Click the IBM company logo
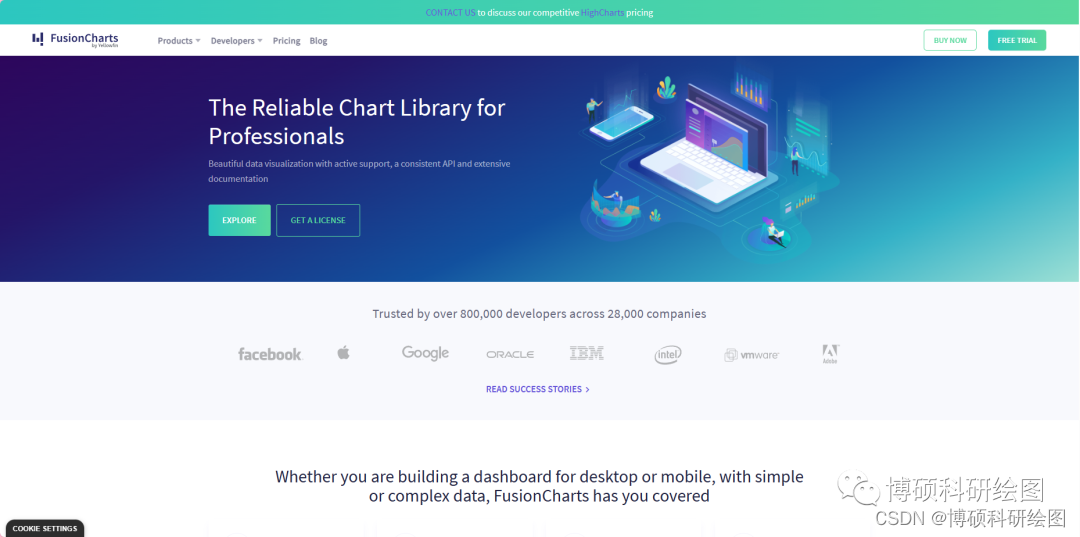The width and height of the screenshot is (1080, 537). tap(587, 353)
